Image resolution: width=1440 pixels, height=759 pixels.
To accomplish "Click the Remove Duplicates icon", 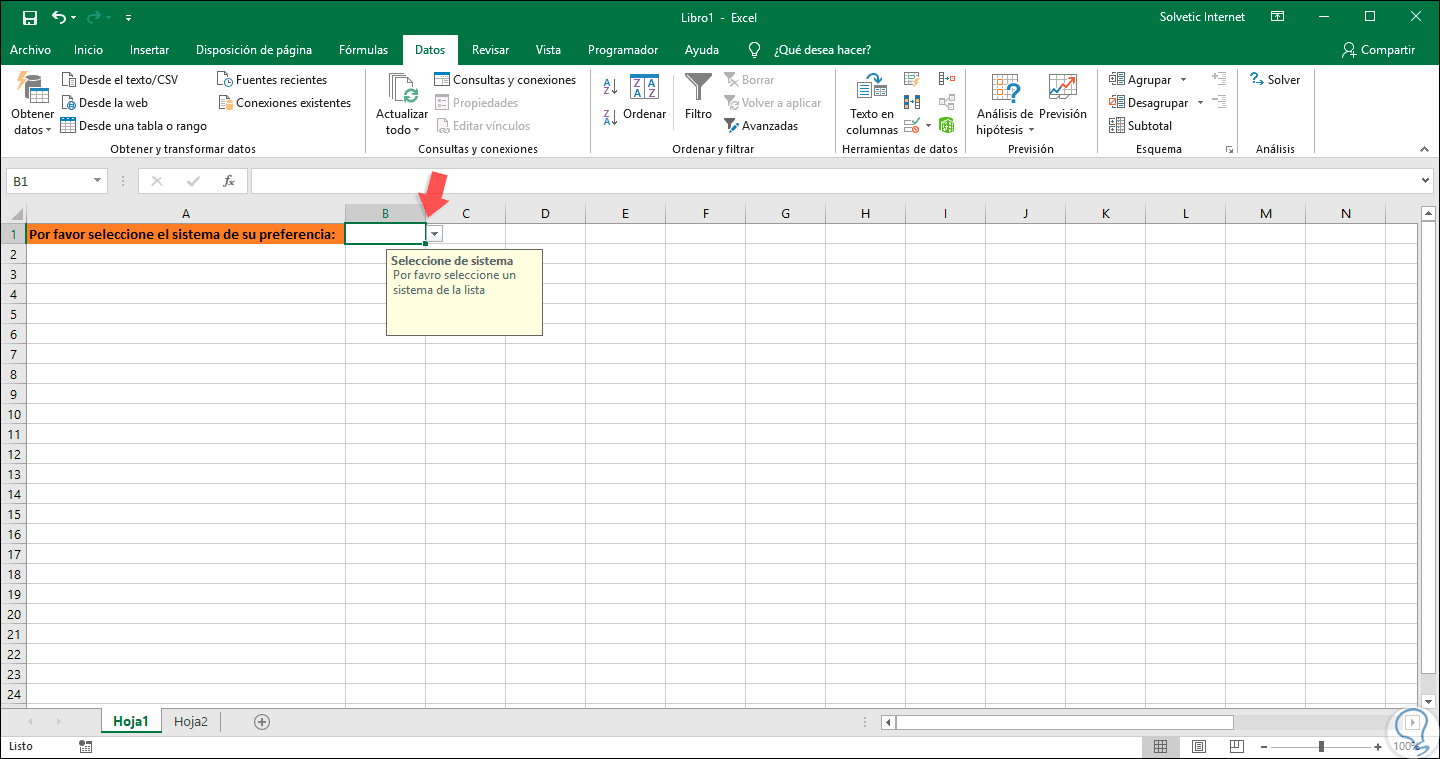I will click(x=912, y=102).
